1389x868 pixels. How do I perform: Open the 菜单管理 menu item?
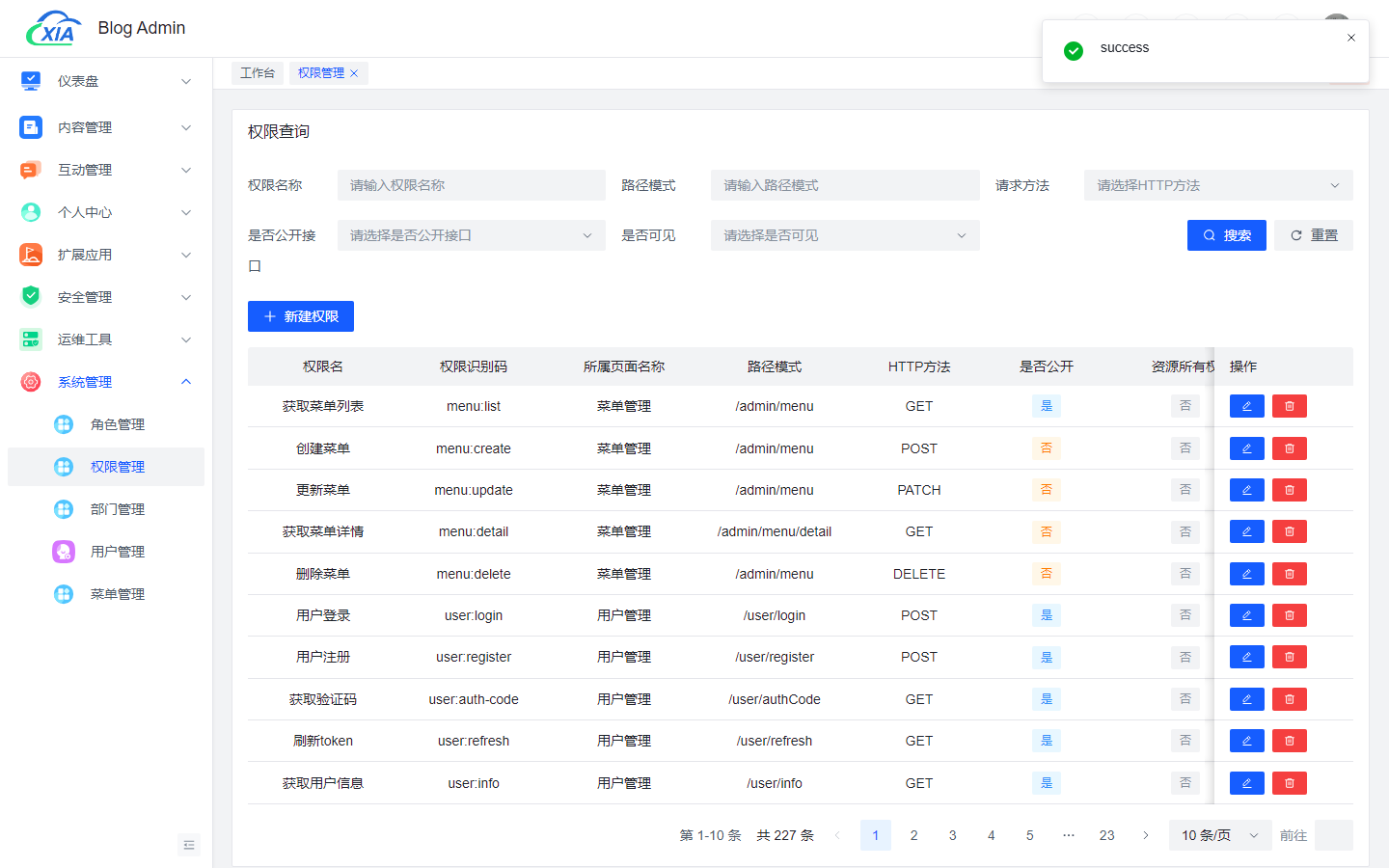106,594
